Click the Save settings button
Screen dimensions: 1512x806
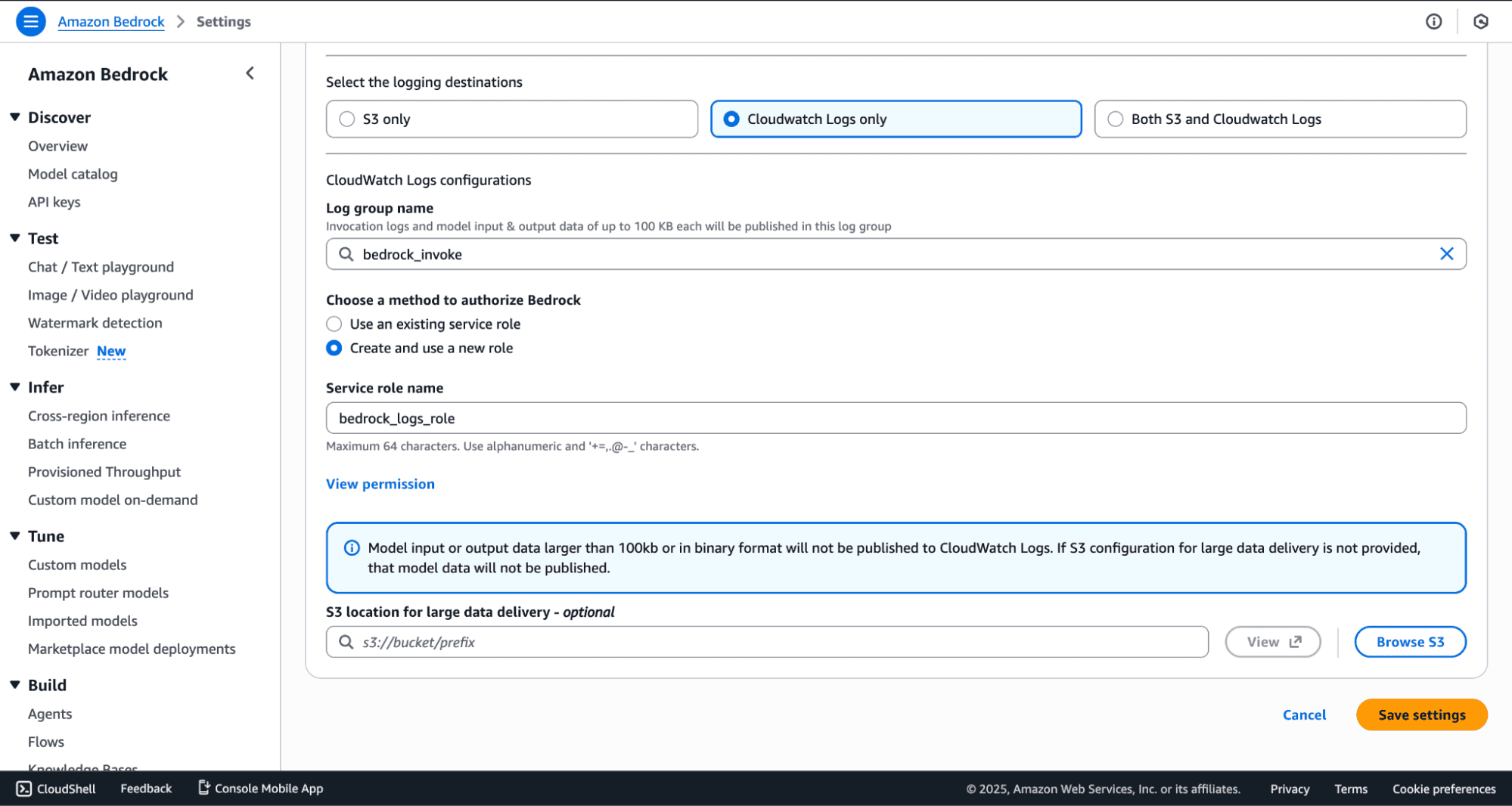coord(1420,715)
